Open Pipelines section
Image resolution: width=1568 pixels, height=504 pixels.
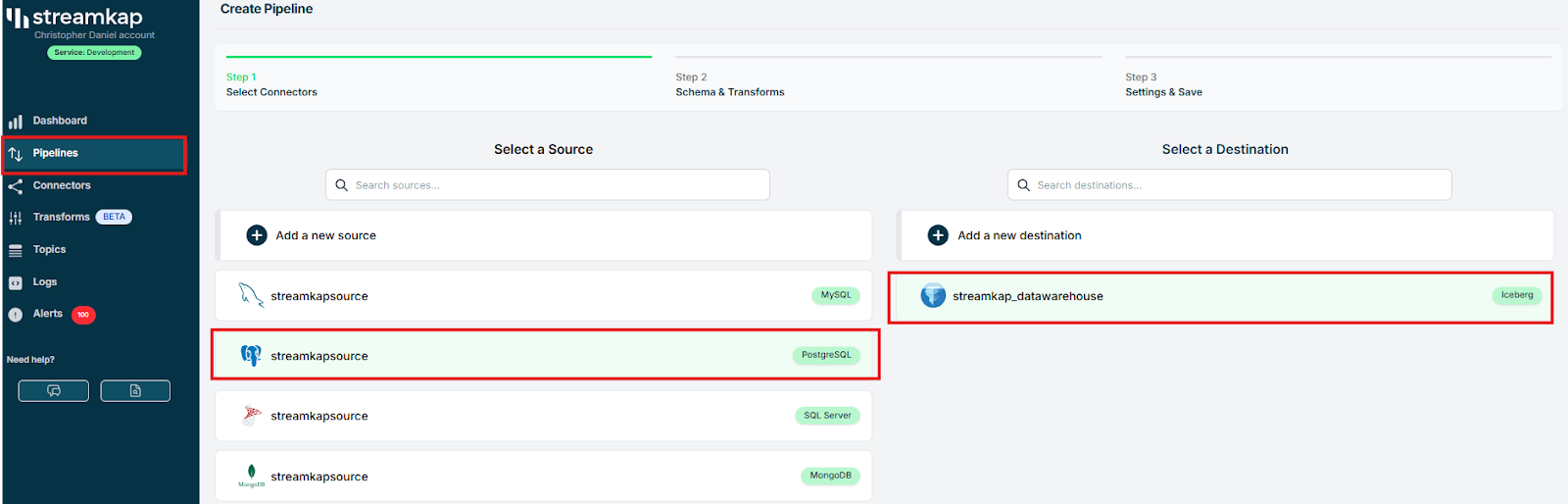[55, 153]
